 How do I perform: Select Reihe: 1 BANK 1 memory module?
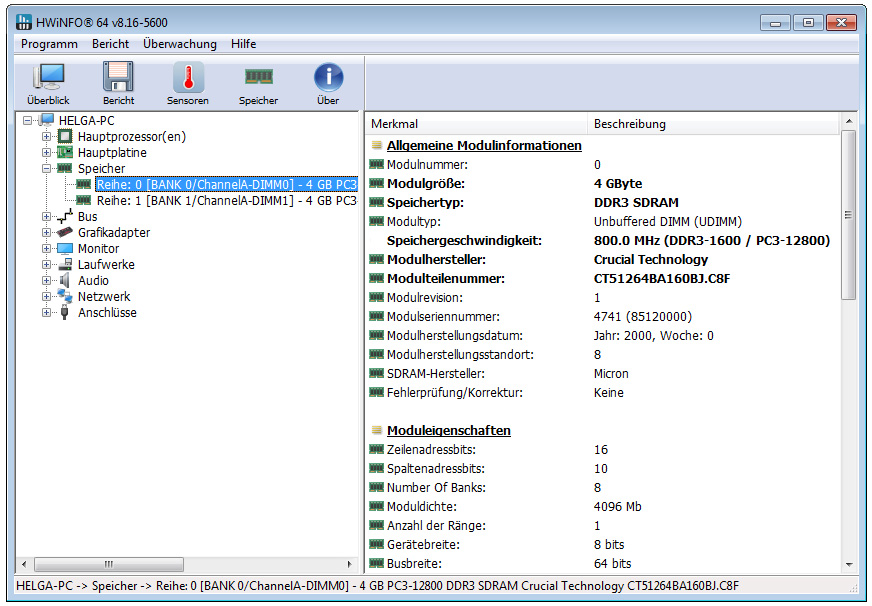point(226,201)
